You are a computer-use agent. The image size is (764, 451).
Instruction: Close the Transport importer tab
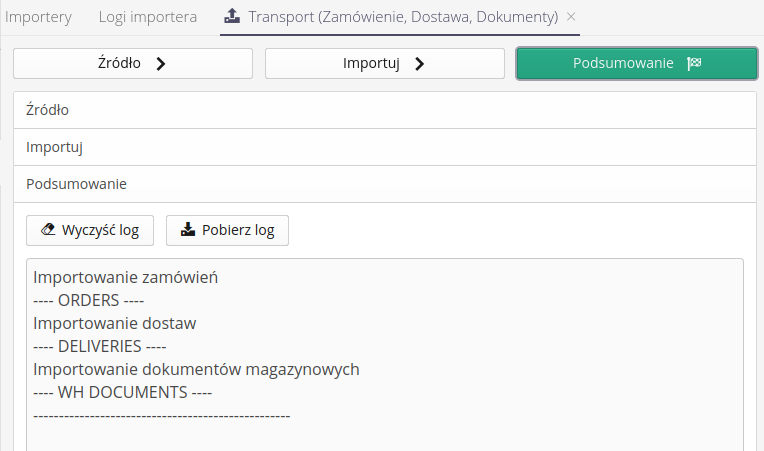point(571,17)
